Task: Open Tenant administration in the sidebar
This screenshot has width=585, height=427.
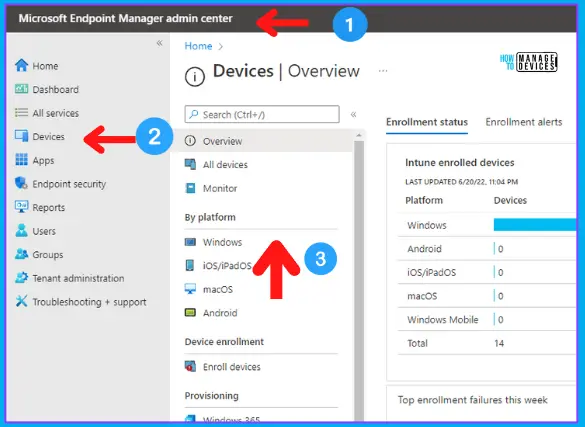Action: click(x=78, y=278)
